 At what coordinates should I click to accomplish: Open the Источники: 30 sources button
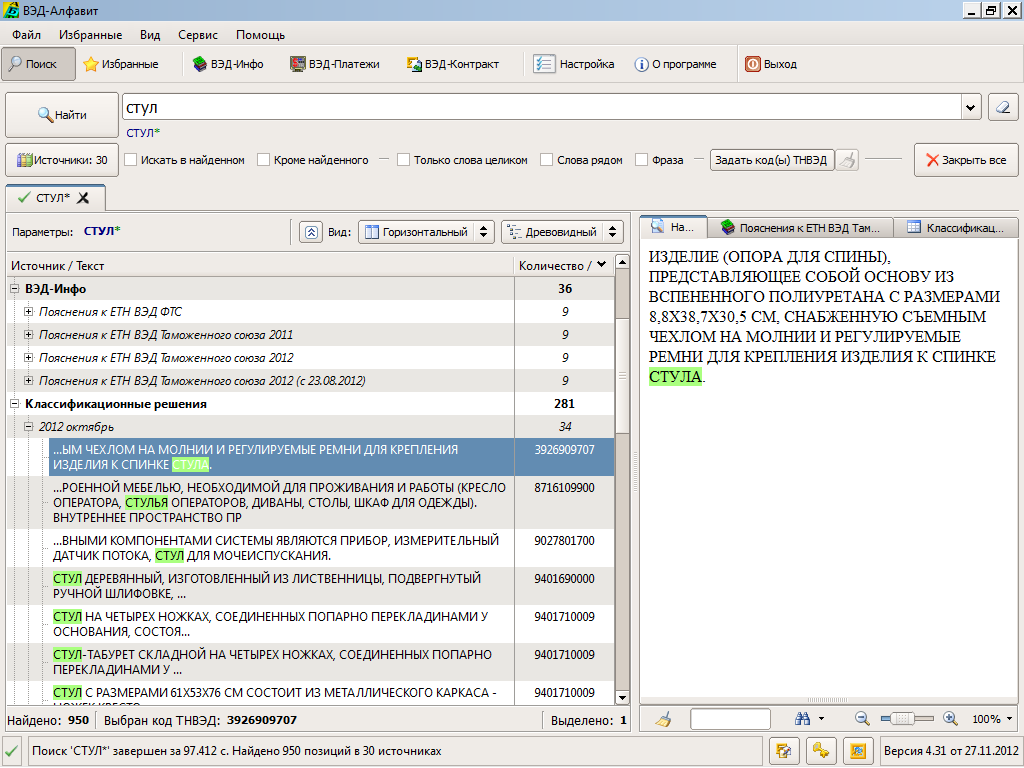point(62,160)
